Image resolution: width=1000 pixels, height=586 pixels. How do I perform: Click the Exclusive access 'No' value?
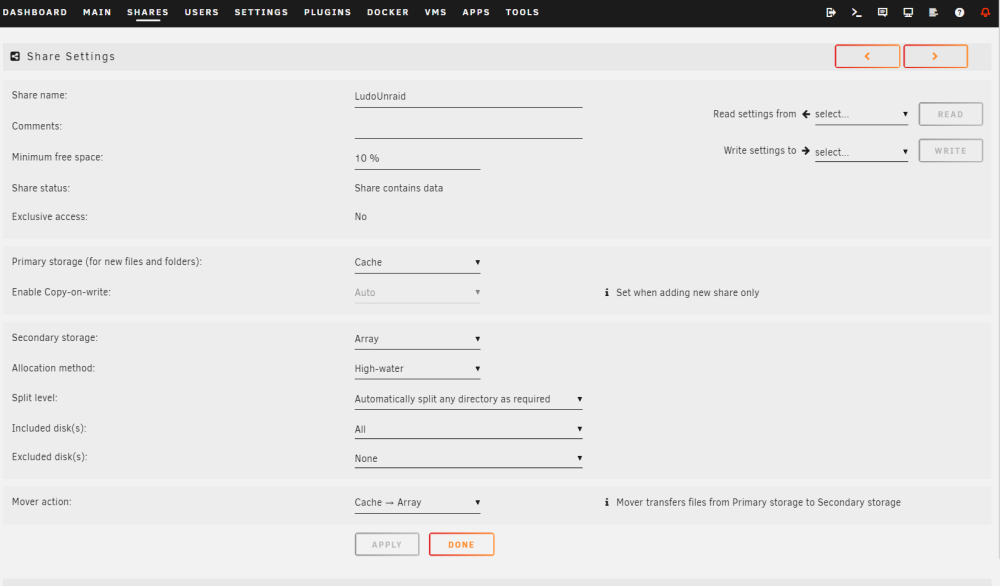360,217
